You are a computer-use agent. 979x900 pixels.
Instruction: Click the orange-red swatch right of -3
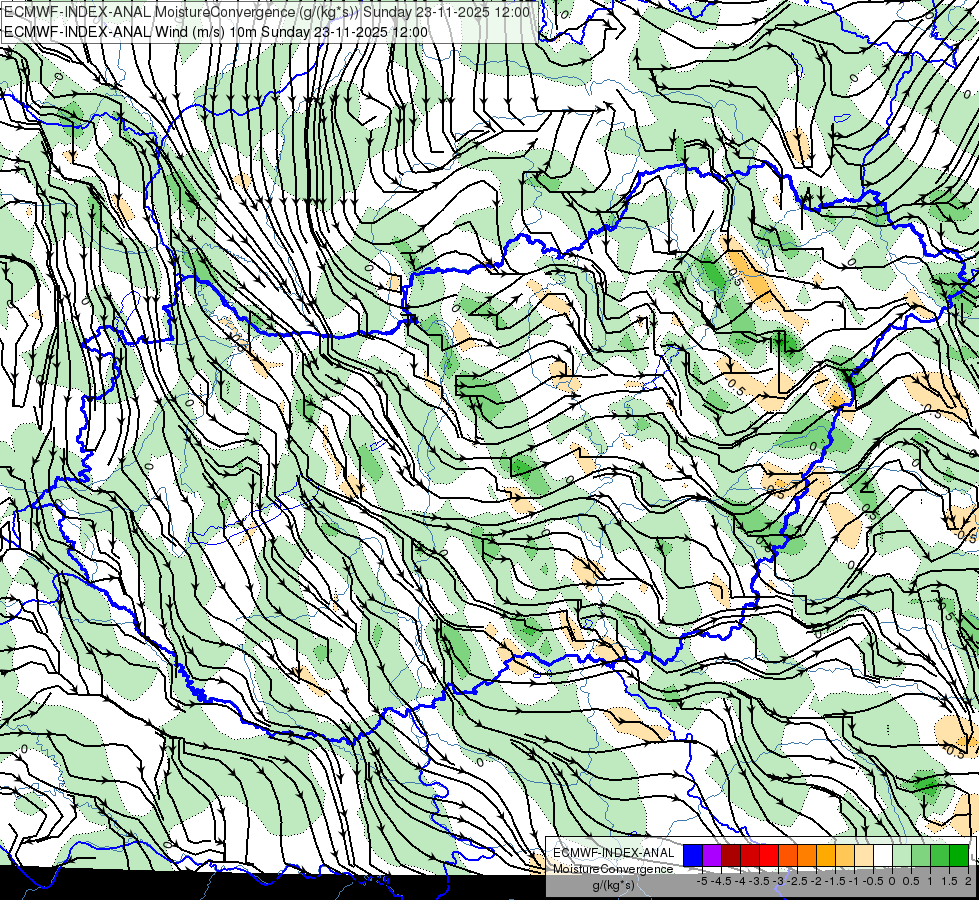pyautogui.click(x=788, y=855)
